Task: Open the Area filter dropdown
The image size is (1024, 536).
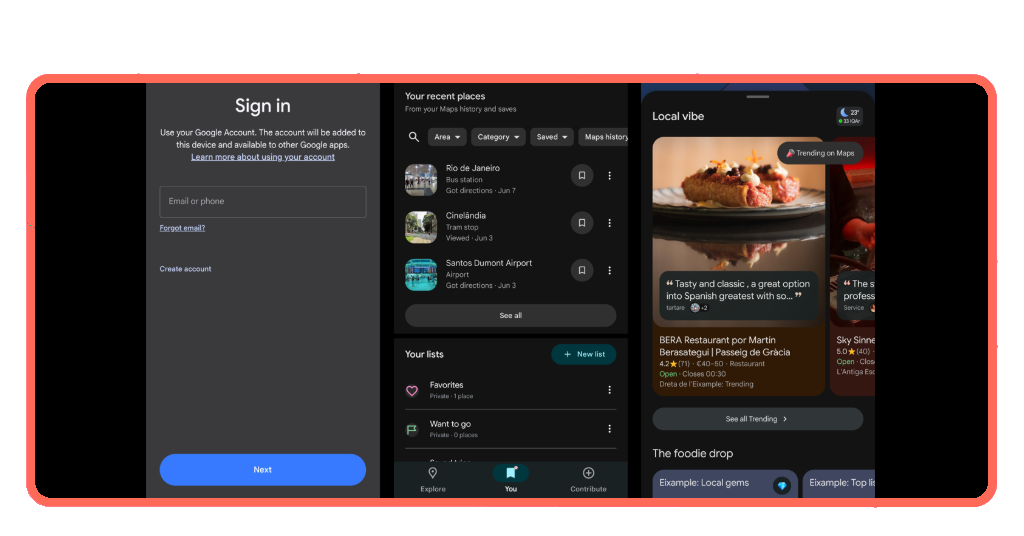Action: 447,137
